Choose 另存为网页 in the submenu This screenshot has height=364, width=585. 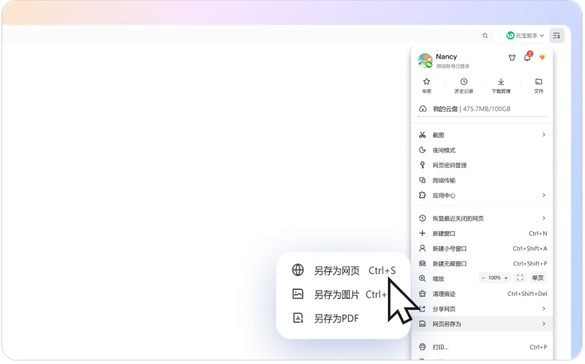[343, 270]
